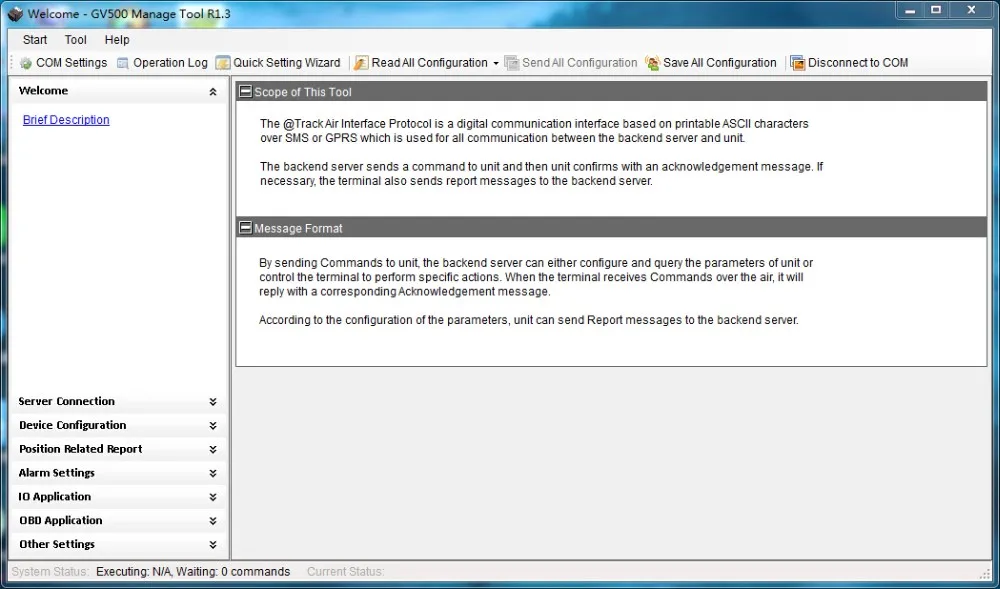1000x589 pixels.
Task: Click the Quick Setting Wizard icon
Action: coord(223,63)
